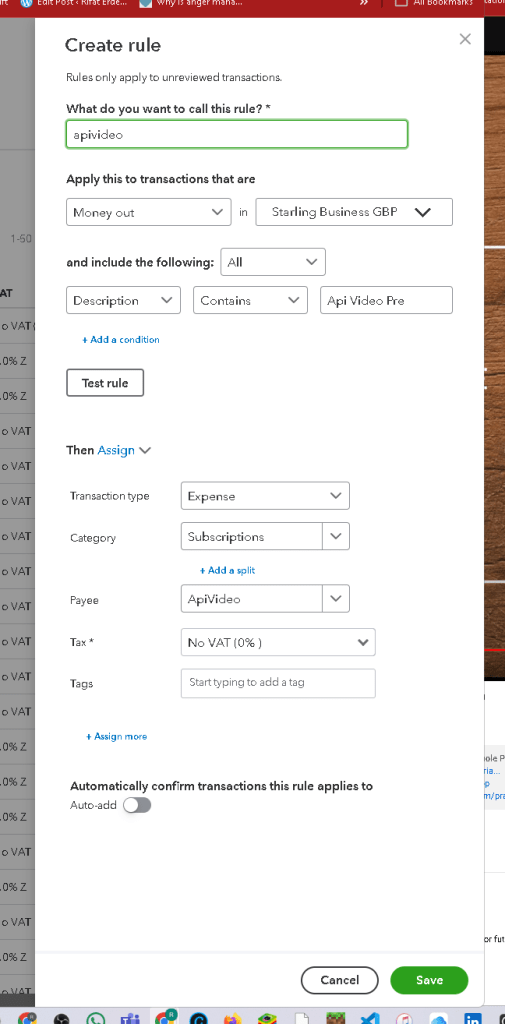505x1024 pixels.
Task: Close the Create rule panel
Action: point(464,39)
